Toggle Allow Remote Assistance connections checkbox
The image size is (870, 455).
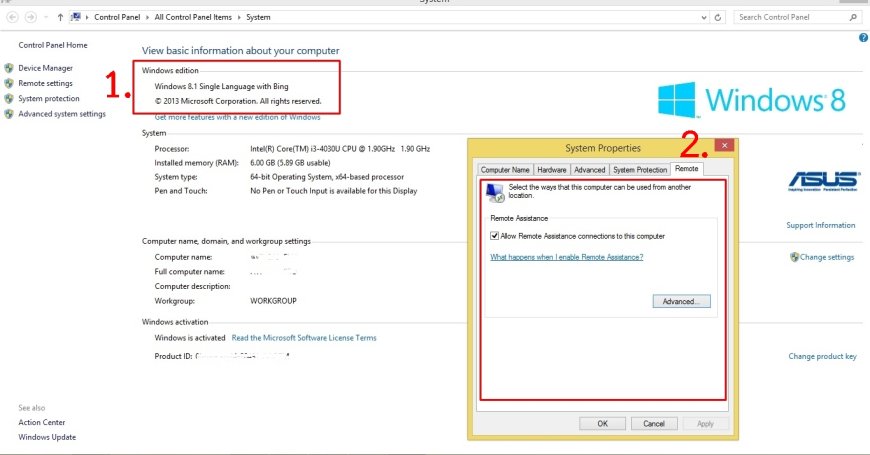pos(494,236)
